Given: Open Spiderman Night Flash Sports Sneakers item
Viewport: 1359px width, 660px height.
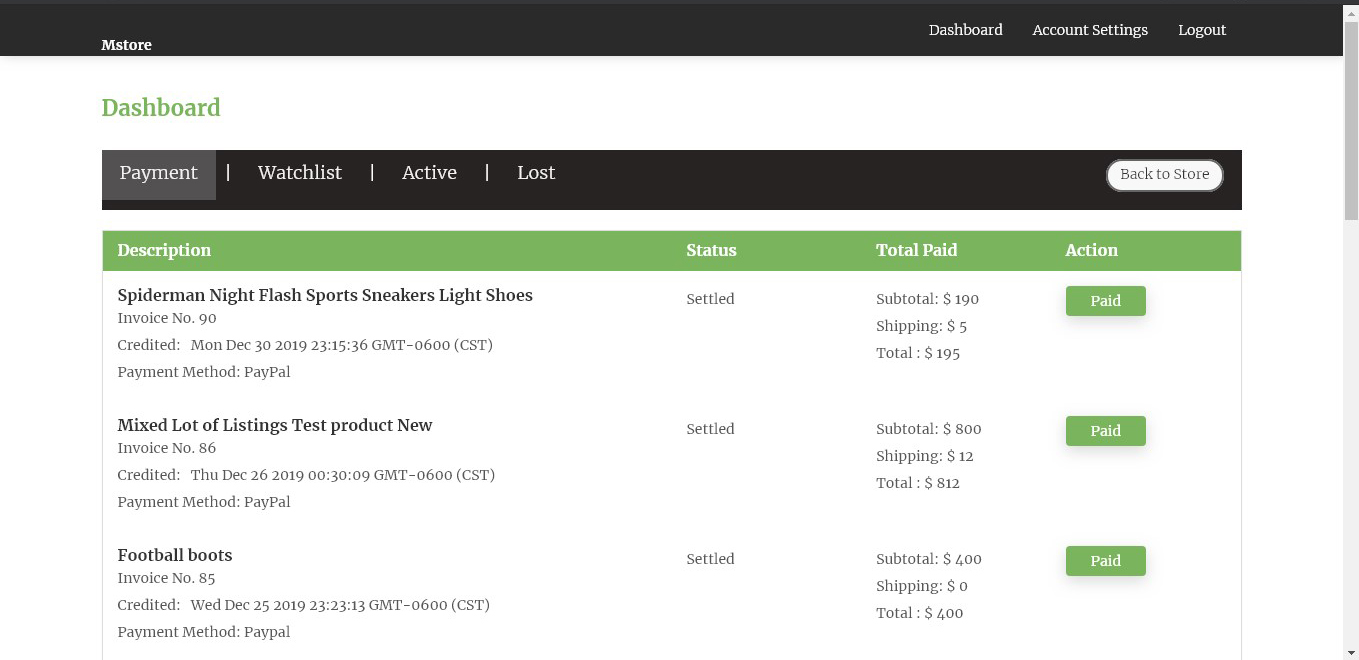Looking at the screenshot, I should pos(325,295).
